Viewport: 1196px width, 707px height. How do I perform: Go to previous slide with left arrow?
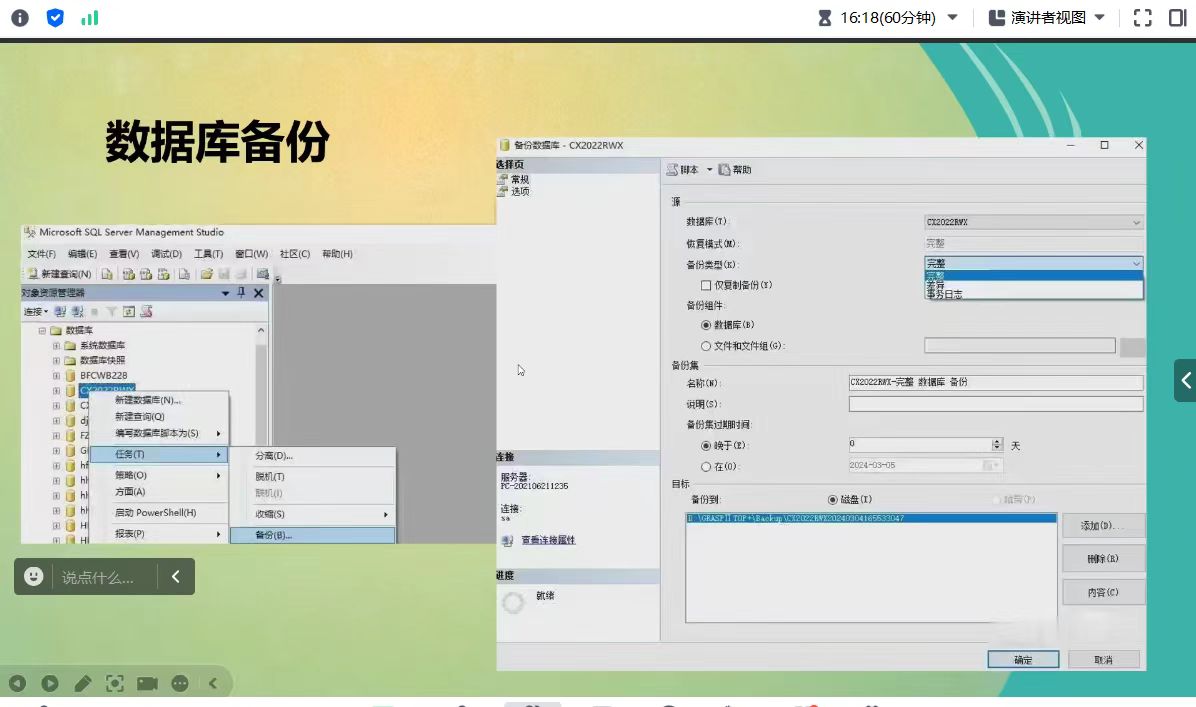(x=17, y=683)
